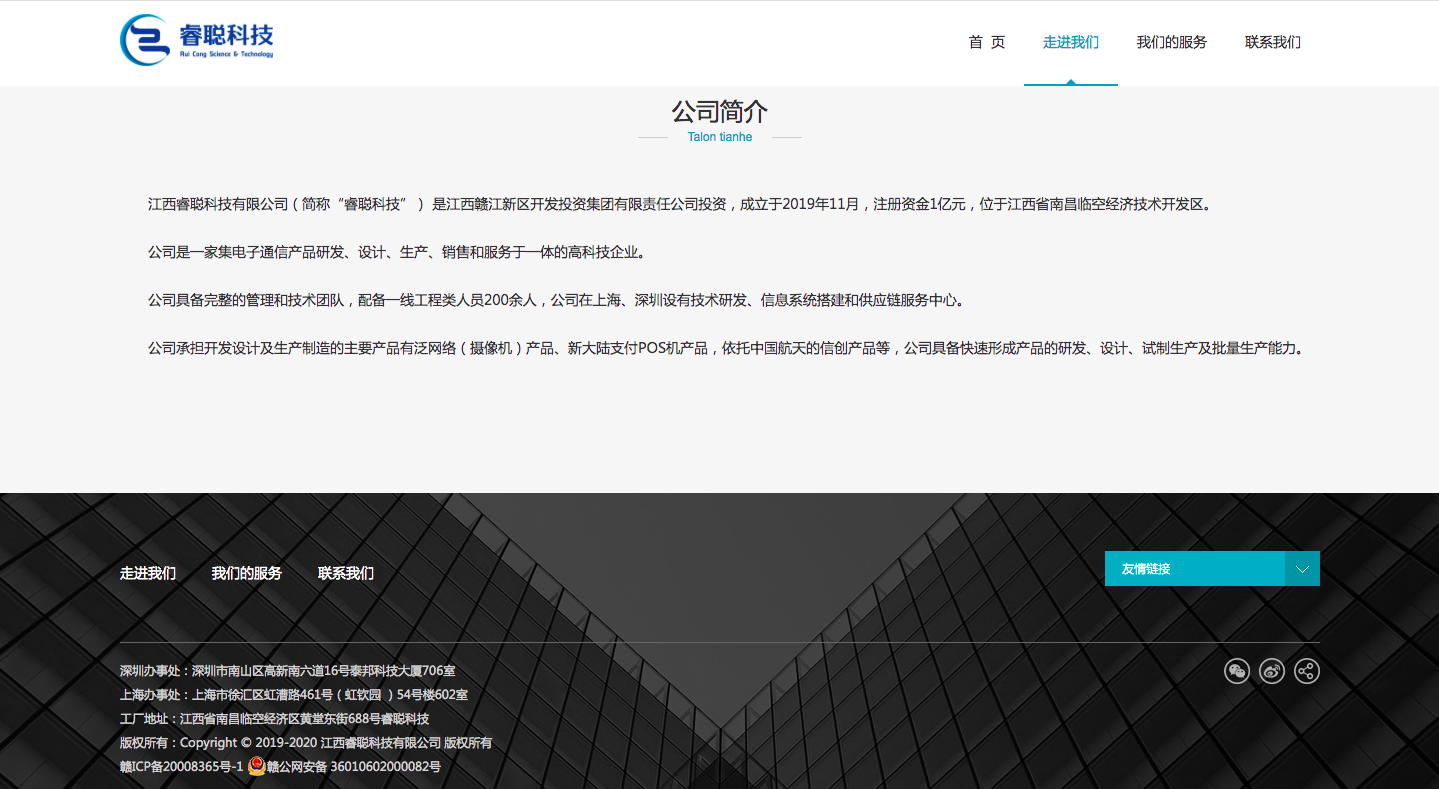Open 联系我们 in top navigation
Viewport: 1439px width, 789px height.
pyautogui.click(x=1273, y=42)
